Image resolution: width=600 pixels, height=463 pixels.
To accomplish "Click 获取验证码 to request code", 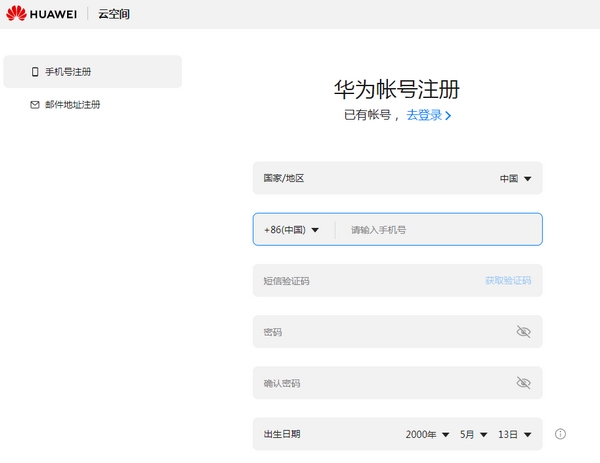I will click(x=508, y=281).
